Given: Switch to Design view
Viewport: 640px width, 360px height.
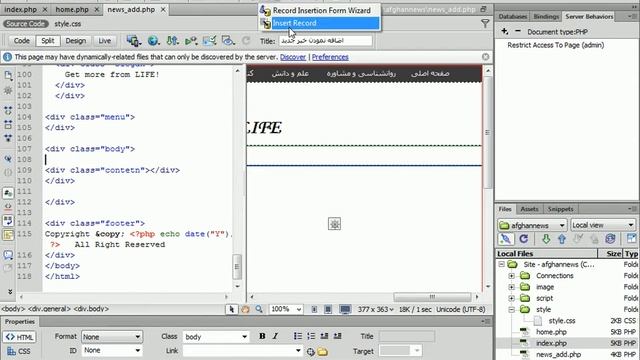Looking at the screenshot, I should [76, 40].
